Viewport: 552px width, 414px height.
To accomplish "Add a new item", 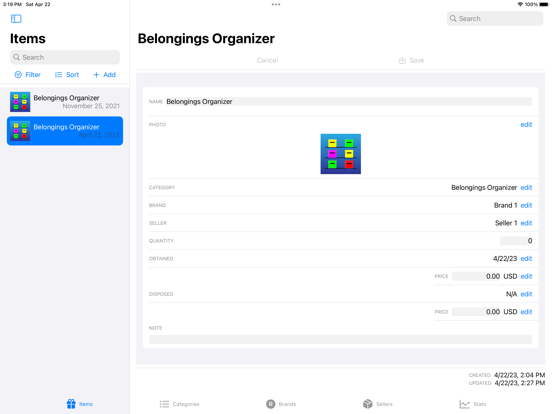I will [x=104, y=75].
